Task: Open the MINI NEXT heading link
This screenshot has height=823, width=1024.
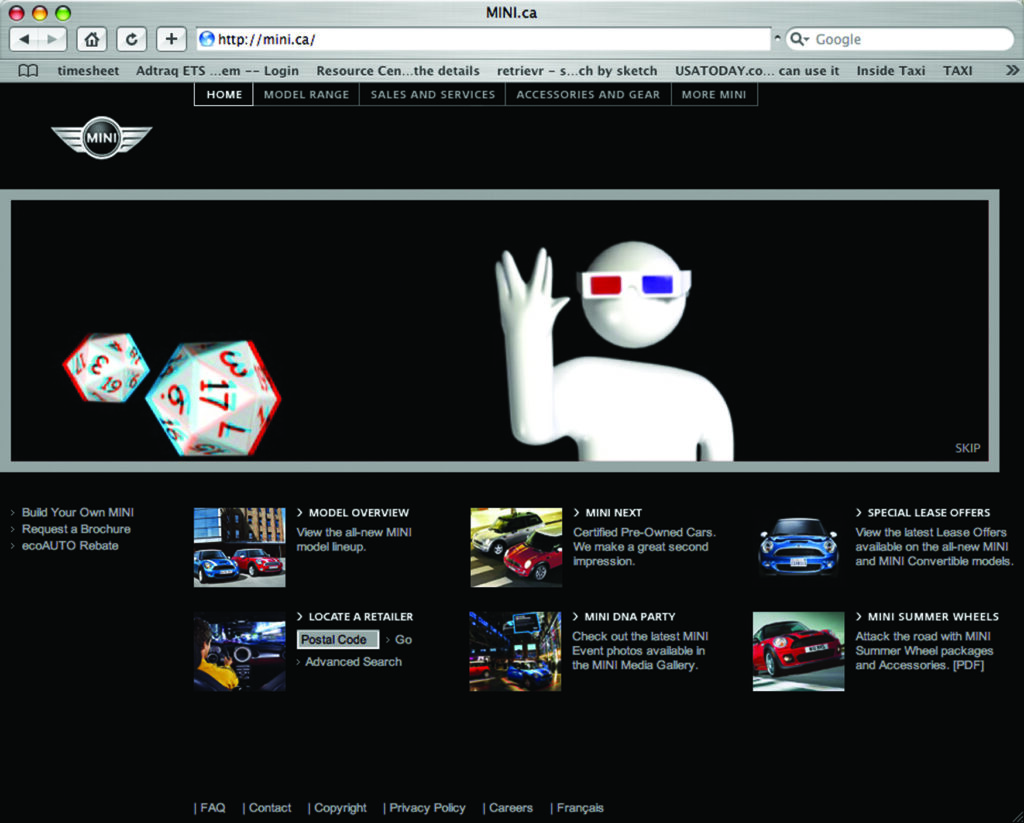Action: (613, 513)
